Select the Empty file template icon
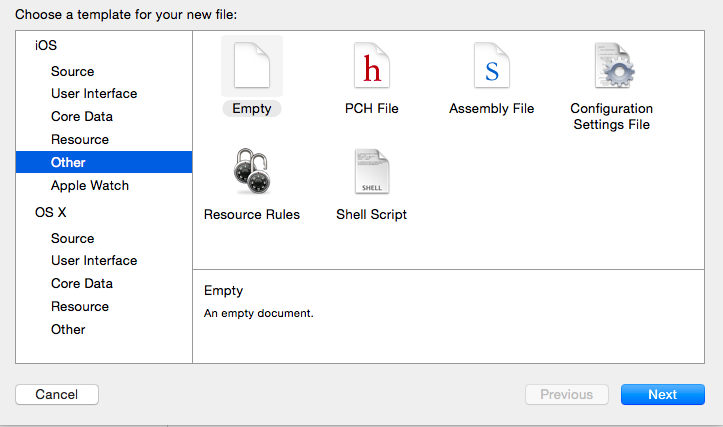 coord(252,65)
